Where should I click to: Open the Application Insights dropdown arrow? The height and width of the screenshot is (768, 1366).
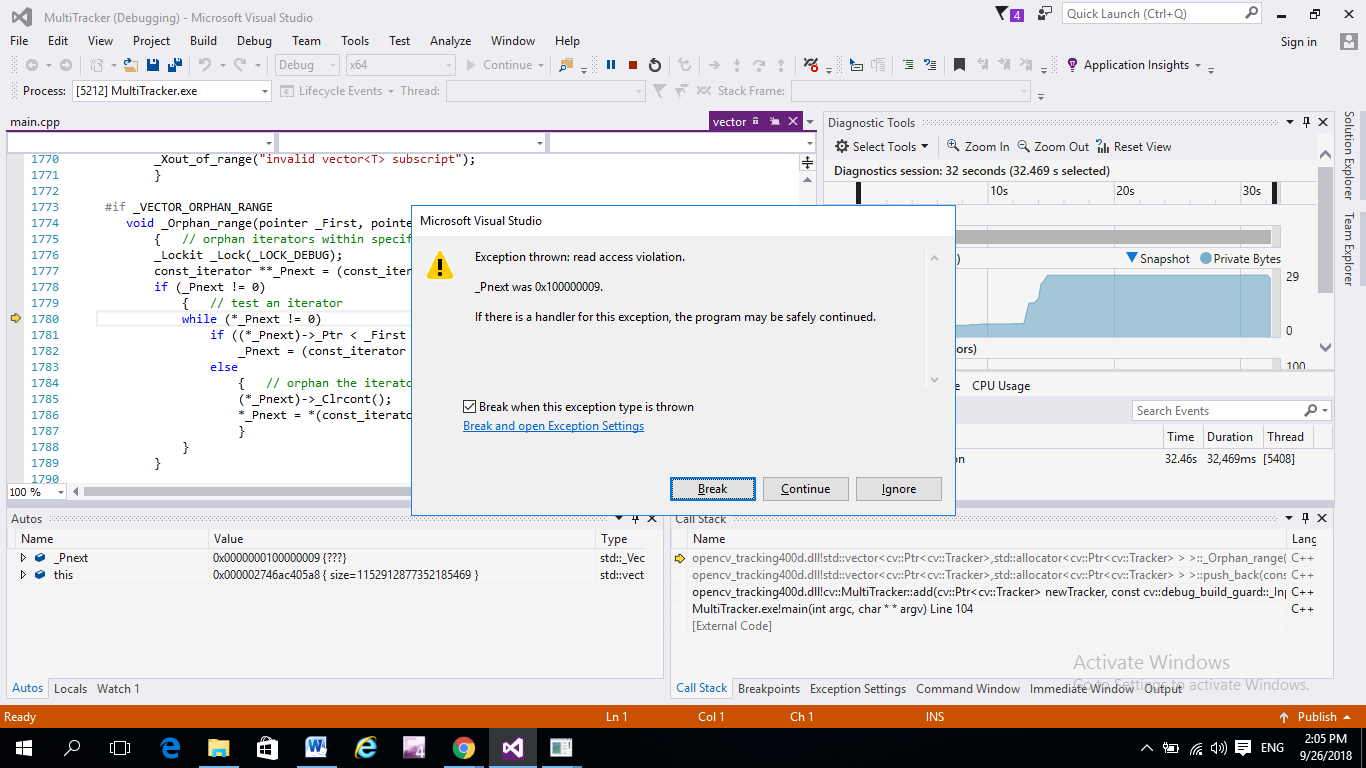(x=1197, y=65)
